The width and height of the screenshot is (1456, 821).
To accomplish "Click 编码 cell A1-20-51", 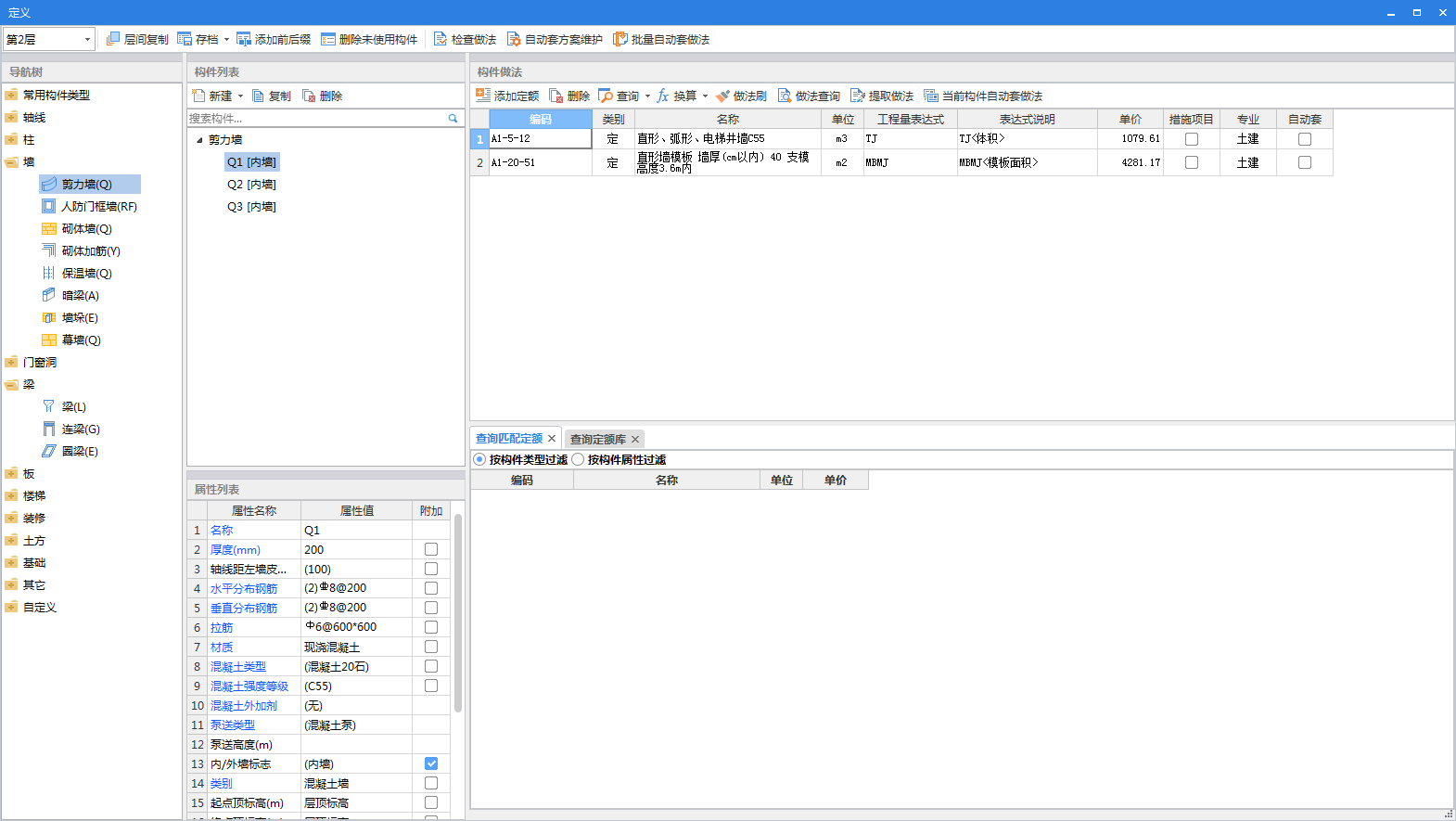I will [541, 162].
